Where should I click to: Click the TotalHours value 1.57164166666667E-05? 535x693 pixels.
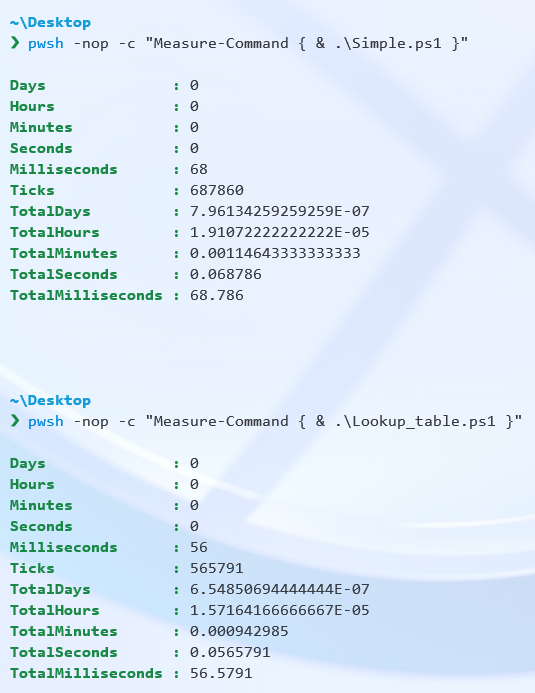click(x=280, y=610)
